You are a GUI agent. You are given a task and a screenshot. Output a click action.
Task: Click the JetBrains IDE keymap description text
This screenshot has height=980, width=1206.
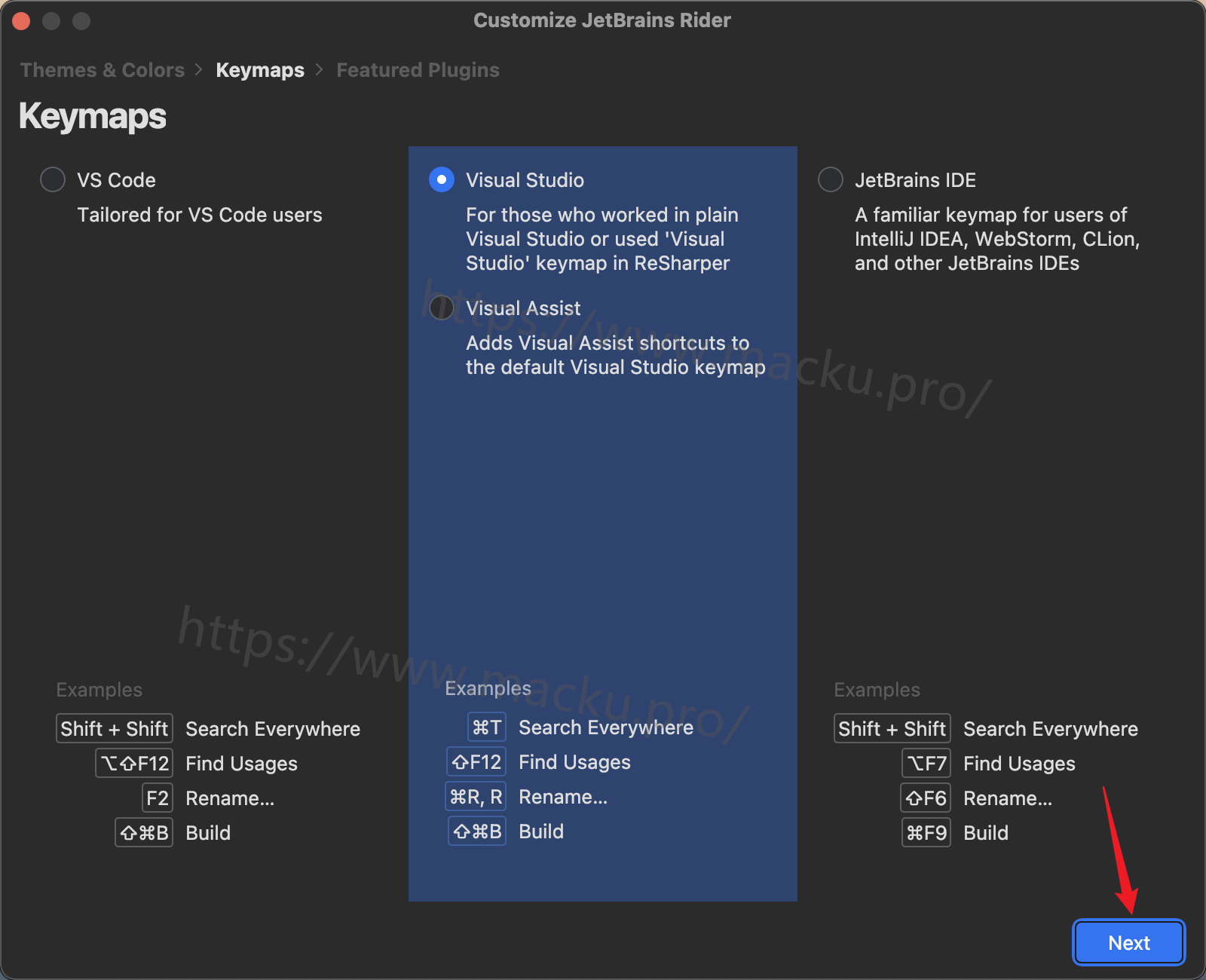click(x=997, y=239)
